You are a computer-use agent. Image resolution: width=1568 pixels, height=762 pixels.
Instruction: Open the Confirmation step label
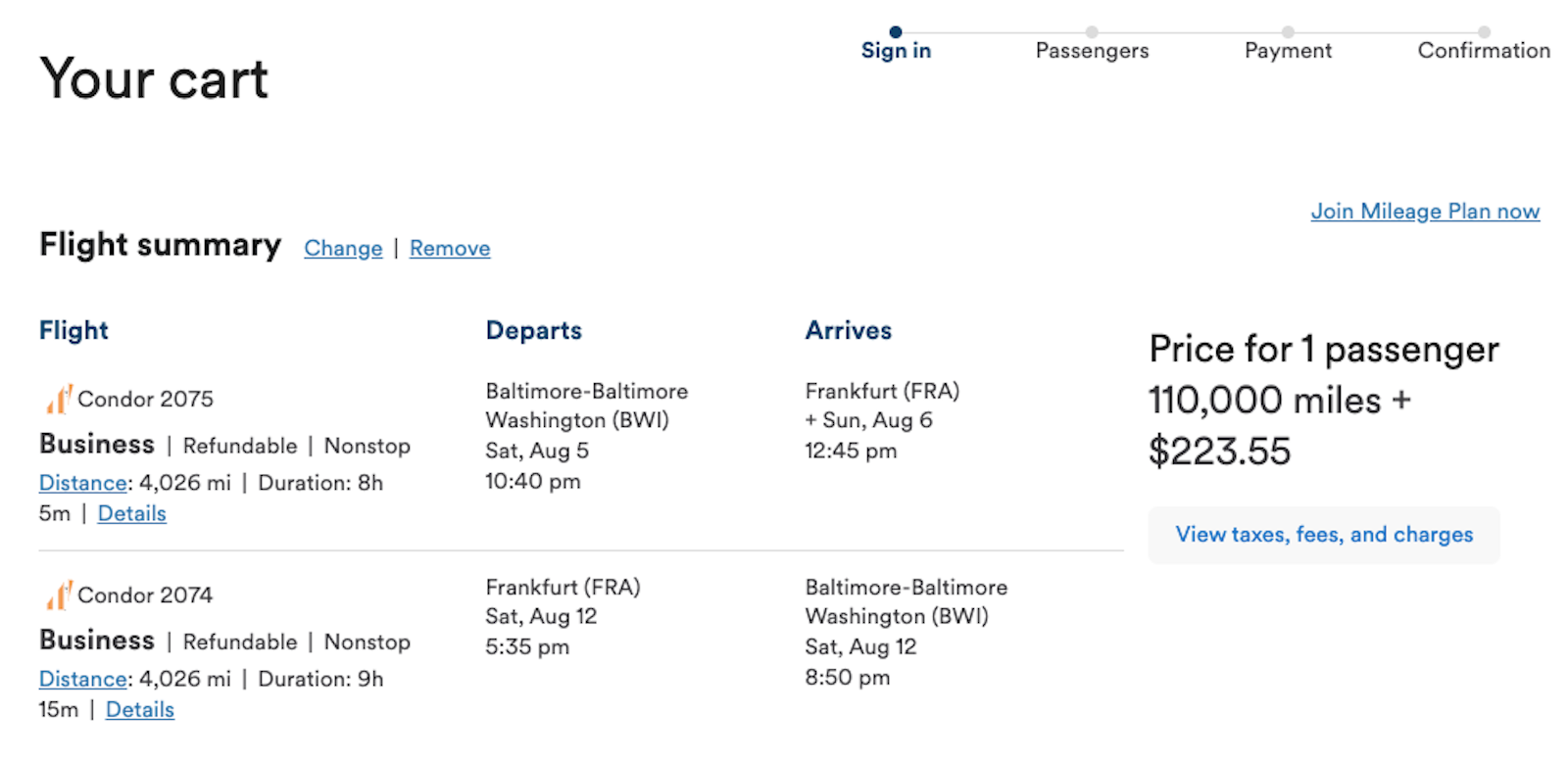coord(1484,50)
